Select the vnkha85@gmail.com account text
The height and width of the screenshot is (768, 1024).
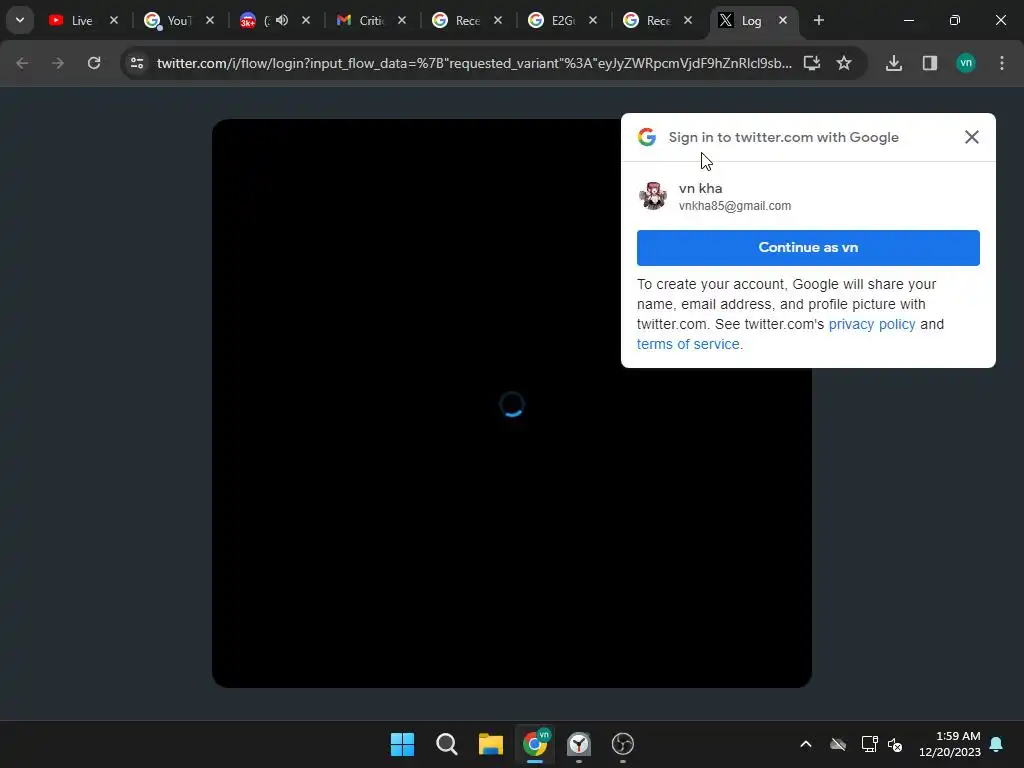735,206
